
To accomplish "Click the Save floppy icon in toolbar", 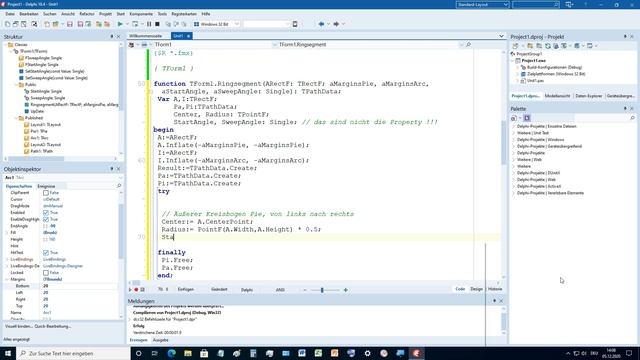I will point(70,24).
